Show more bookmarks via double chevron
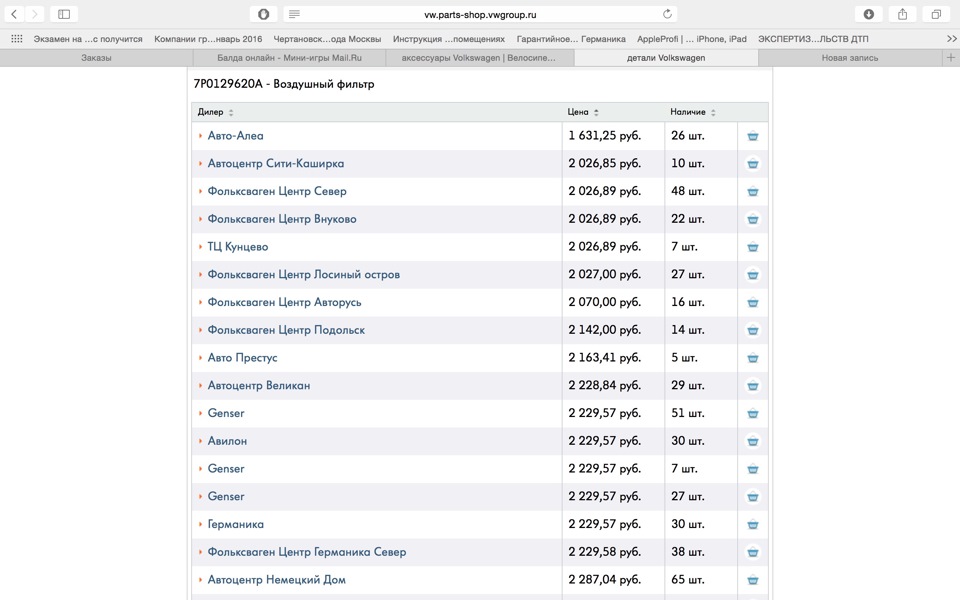The width and height of the screenshot is (960, 600). (951, 39)
